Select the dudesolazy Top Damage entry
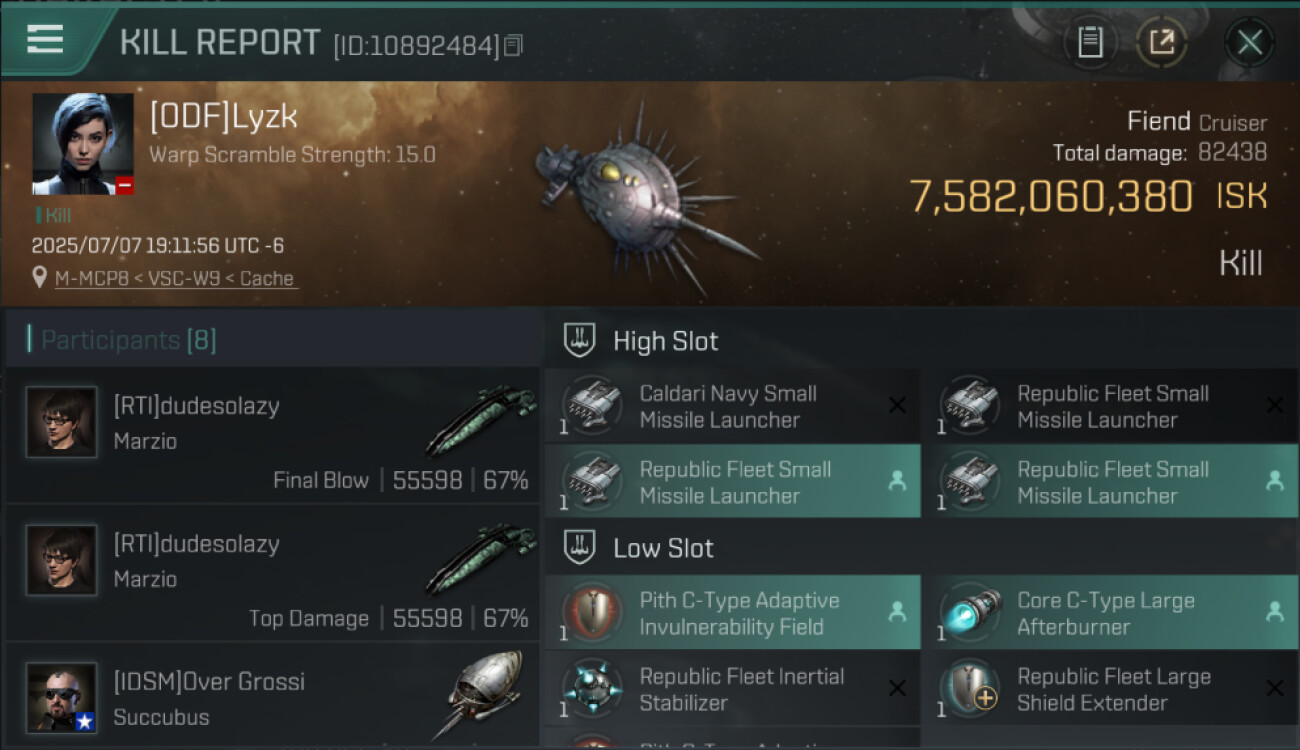 tap(272, 573)
